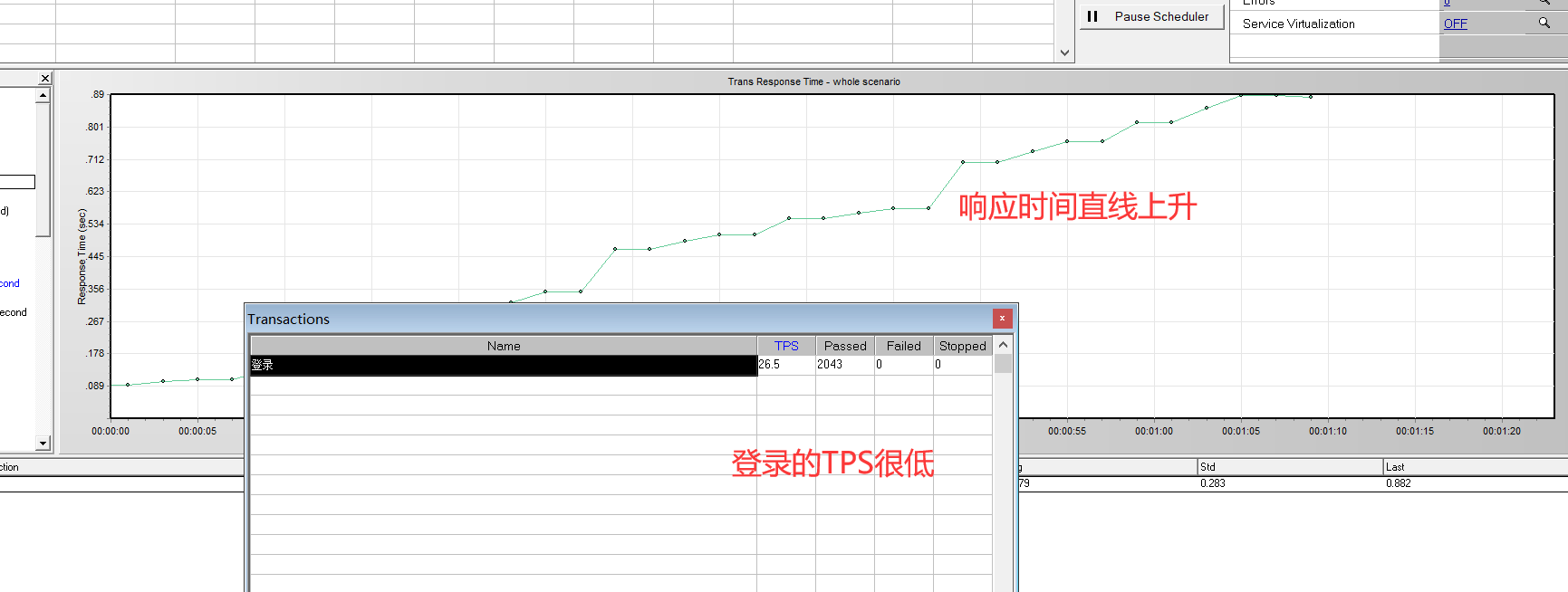Click the Passed column header
Viewport: 1568px width, 592px height.
844,346
